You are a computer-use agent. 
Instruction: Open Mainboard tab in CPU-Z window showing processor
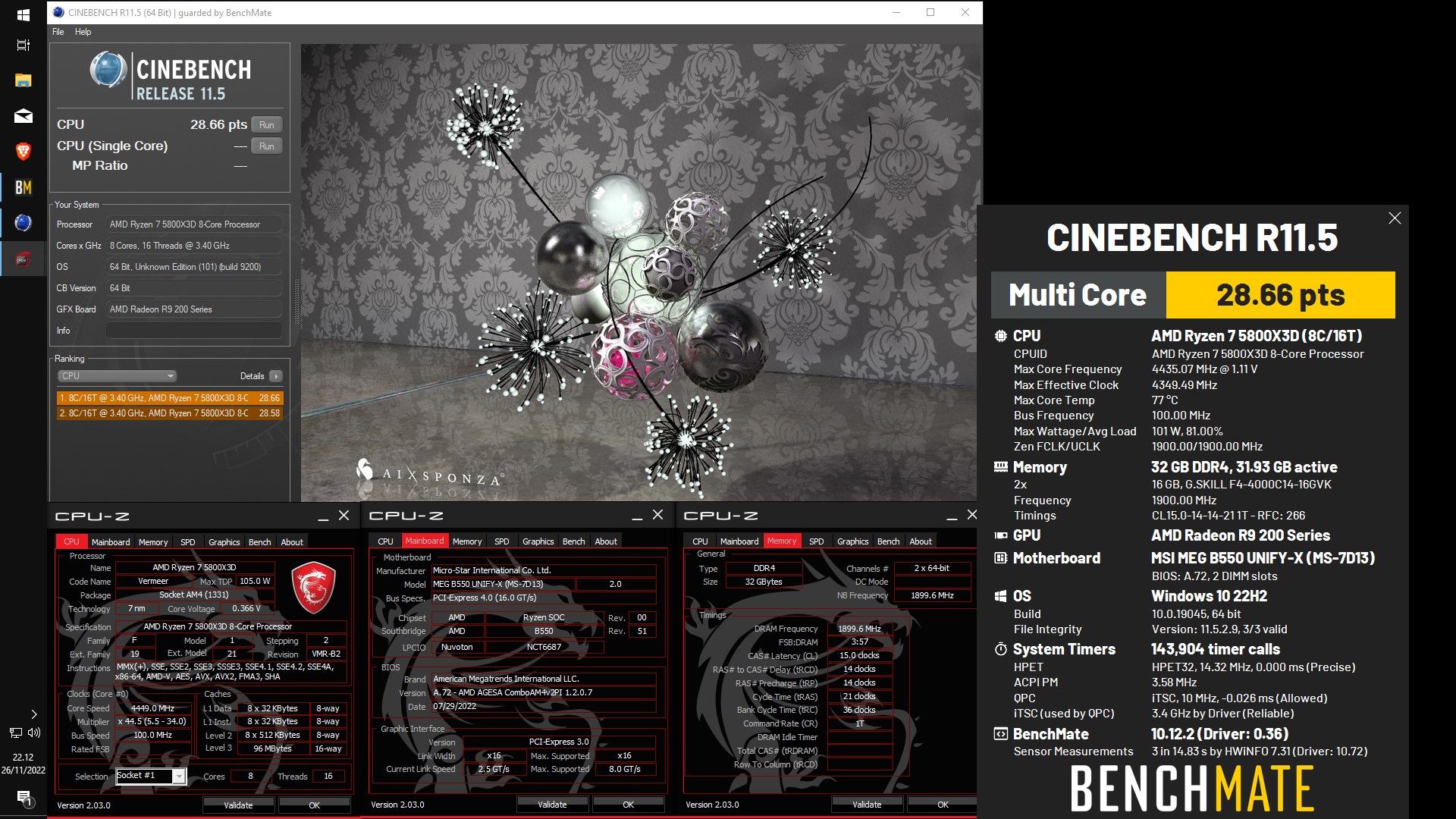pyautogui.click(x=111, y=542)
